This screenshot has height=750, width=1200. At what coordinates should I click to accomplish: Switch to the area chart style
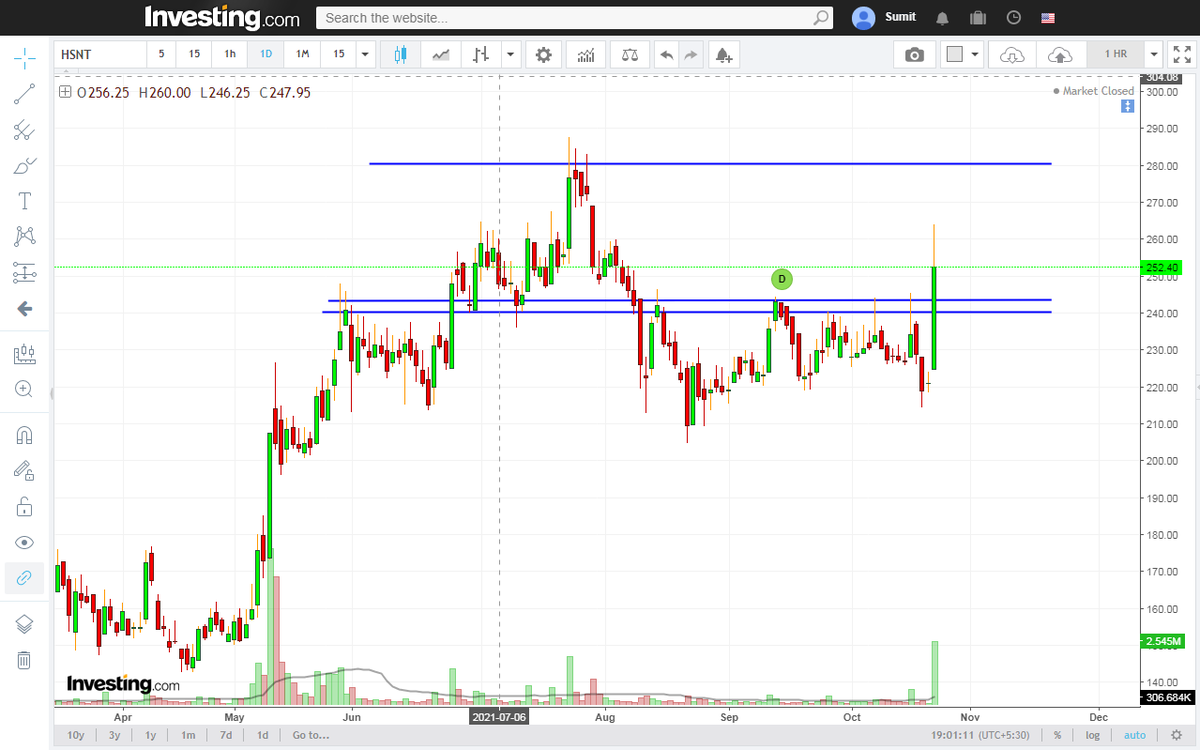click(x=441, y=54)
